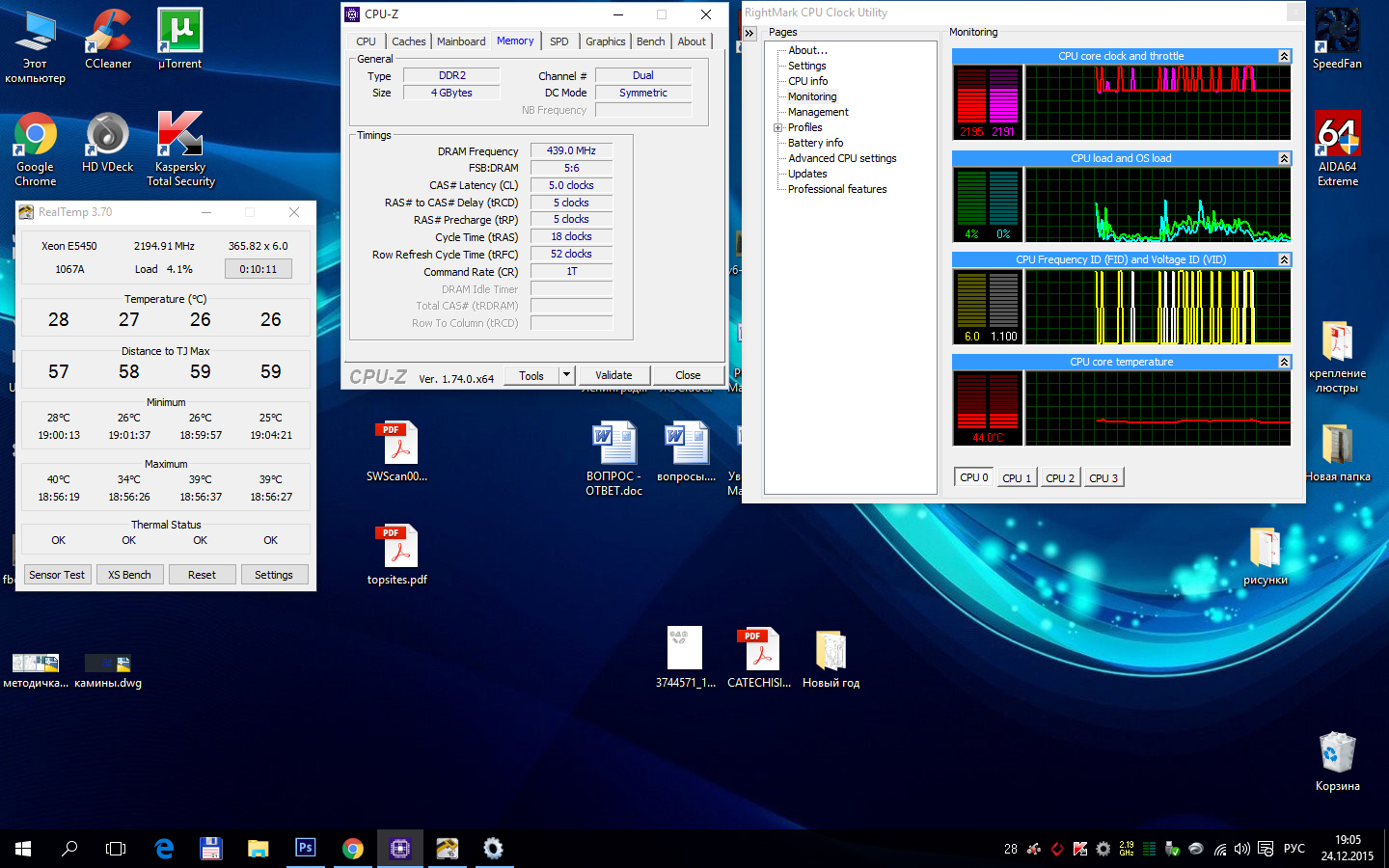Screen dimensions: 1389x868
Task: Select Battery info in the Pages tree
Action: click(815, 143)
